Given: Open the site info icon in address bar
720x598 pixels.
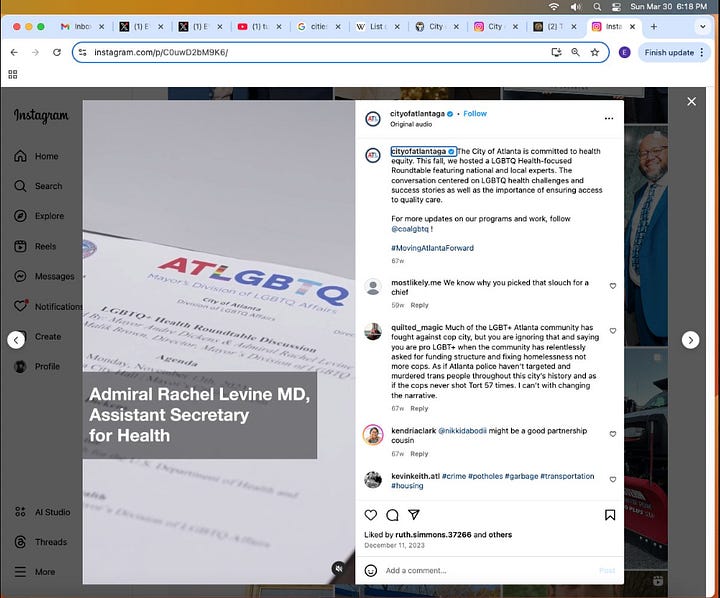Looking at the screenshot, I should click(83, 52).
